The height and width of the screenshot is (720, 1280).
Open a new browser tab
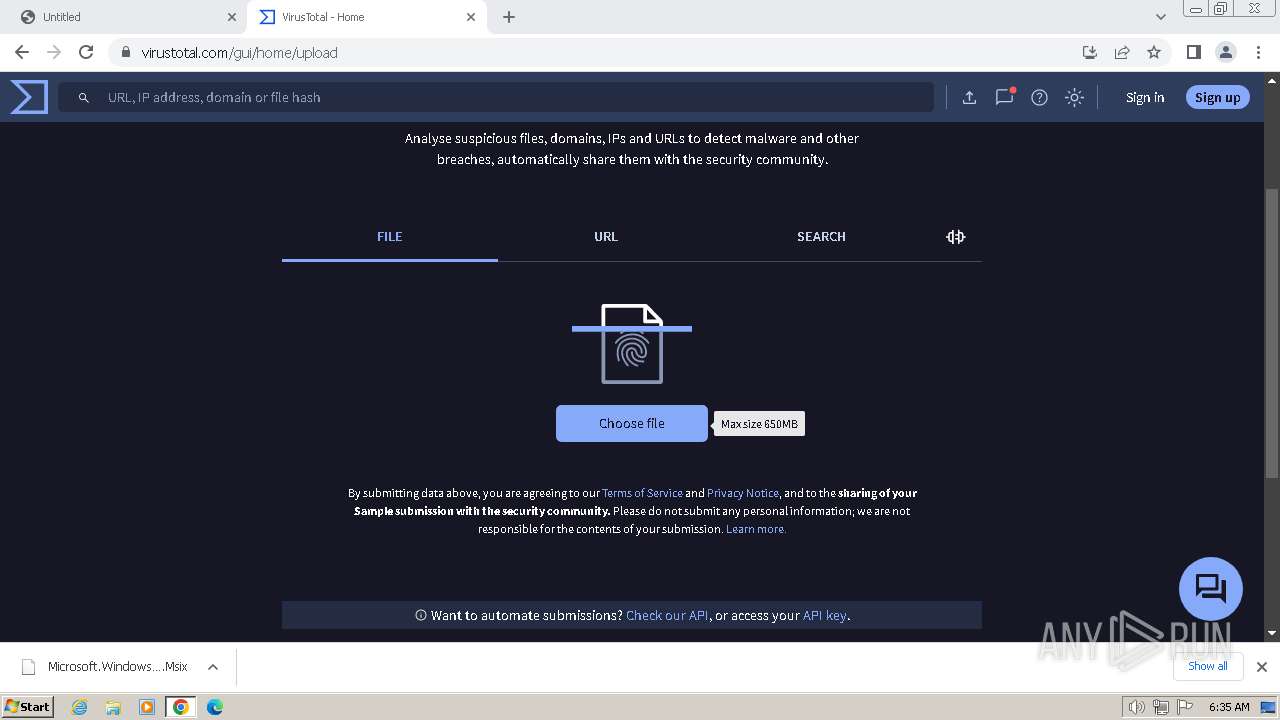pos(509,17)
